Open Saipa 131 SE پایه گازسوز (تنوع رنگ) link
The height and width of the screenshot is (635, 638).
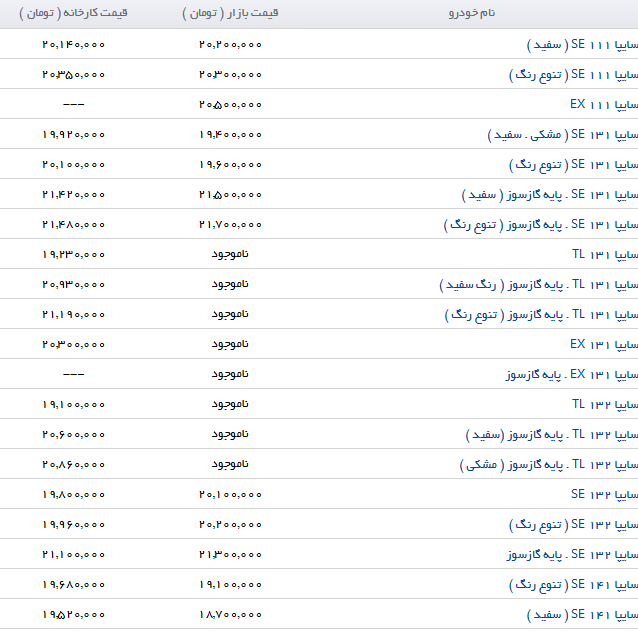coord(541,225)
